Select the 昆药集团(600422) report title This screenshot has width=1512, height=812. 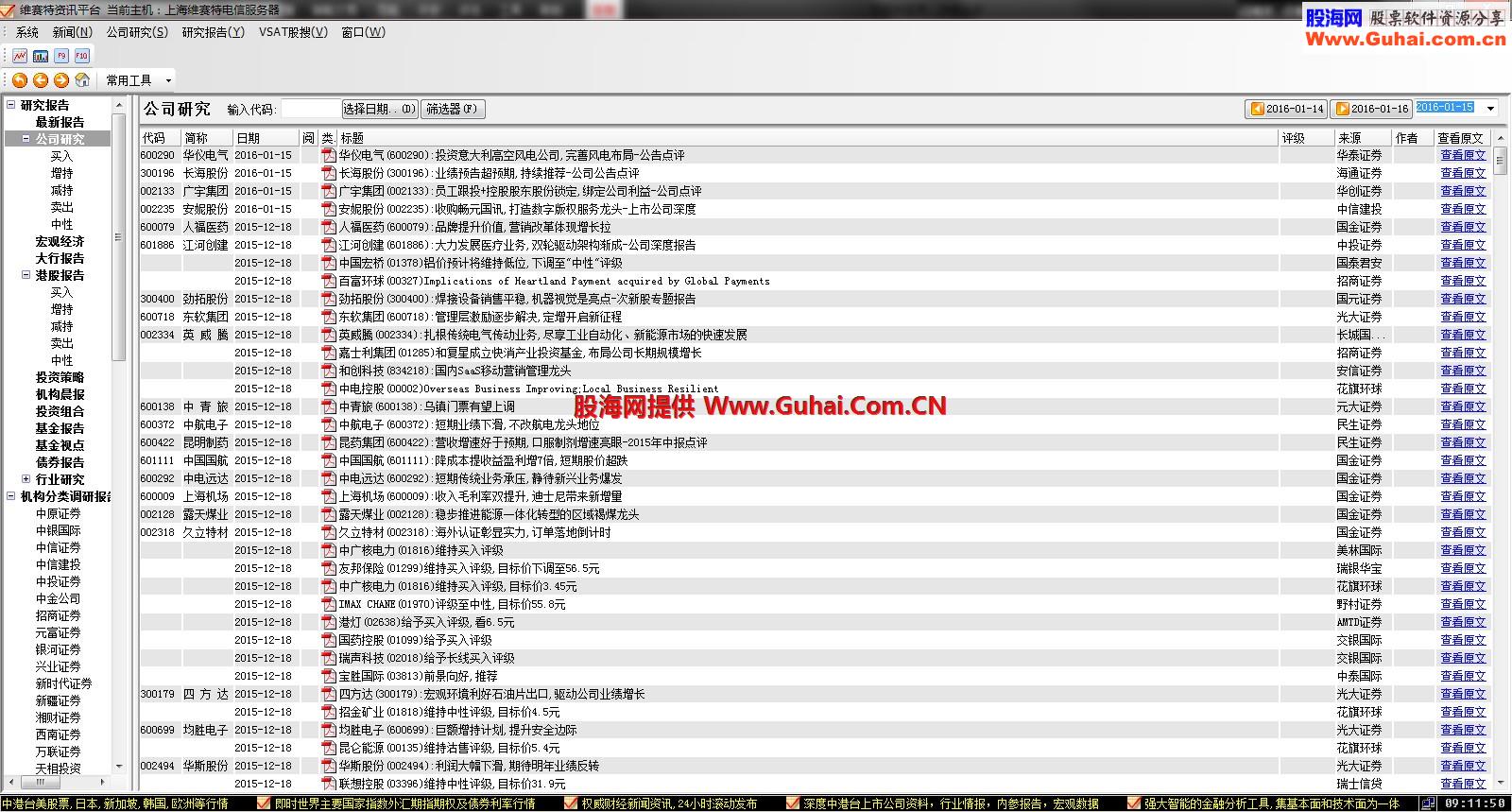523,442
